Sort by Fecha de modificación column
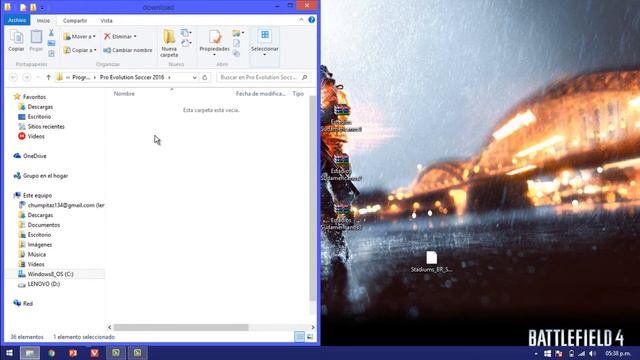640x360 pixels. [x=260, y=93]
